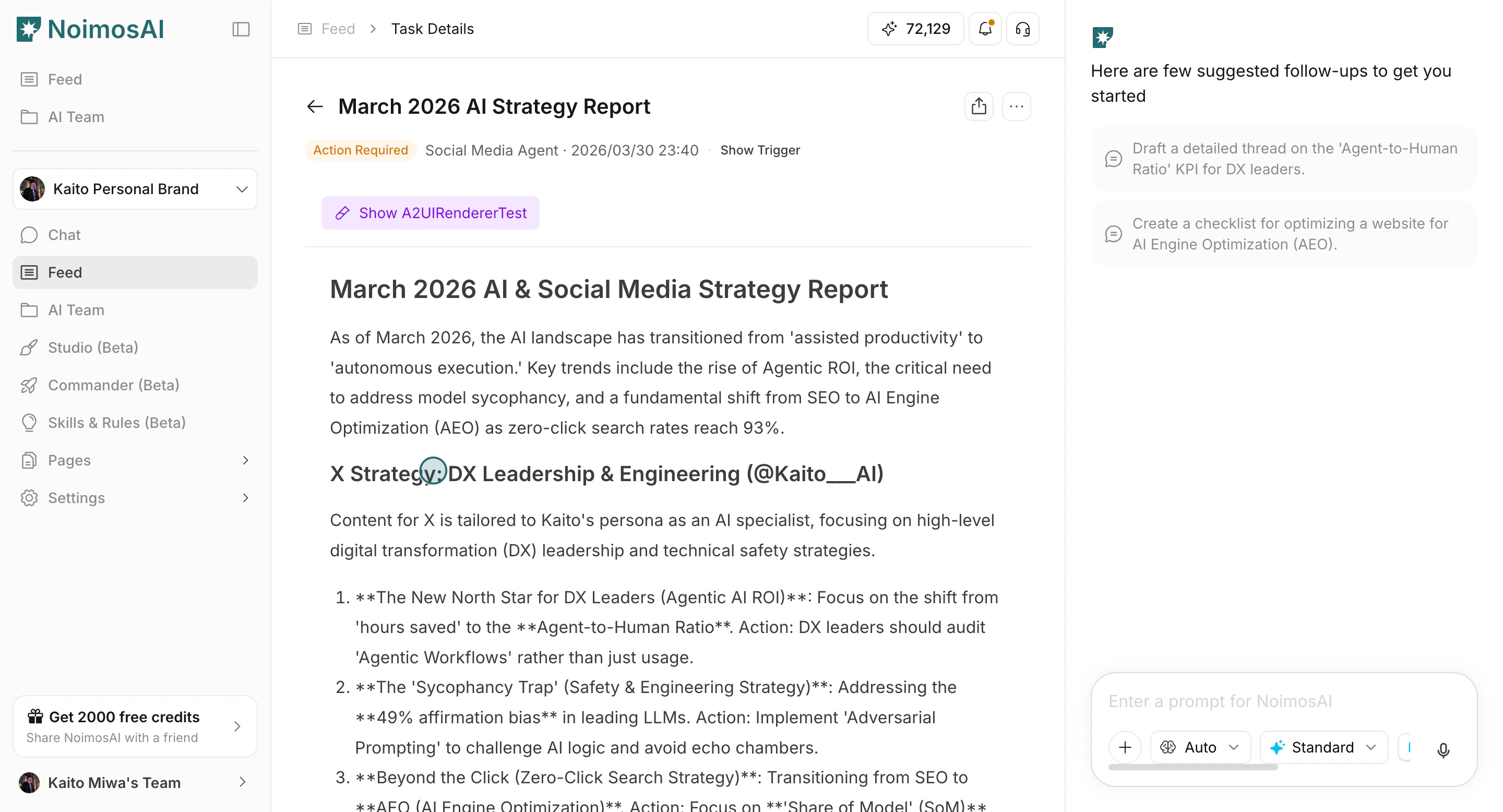Collapse the sidebar with the panel icon

click(241, 29)
